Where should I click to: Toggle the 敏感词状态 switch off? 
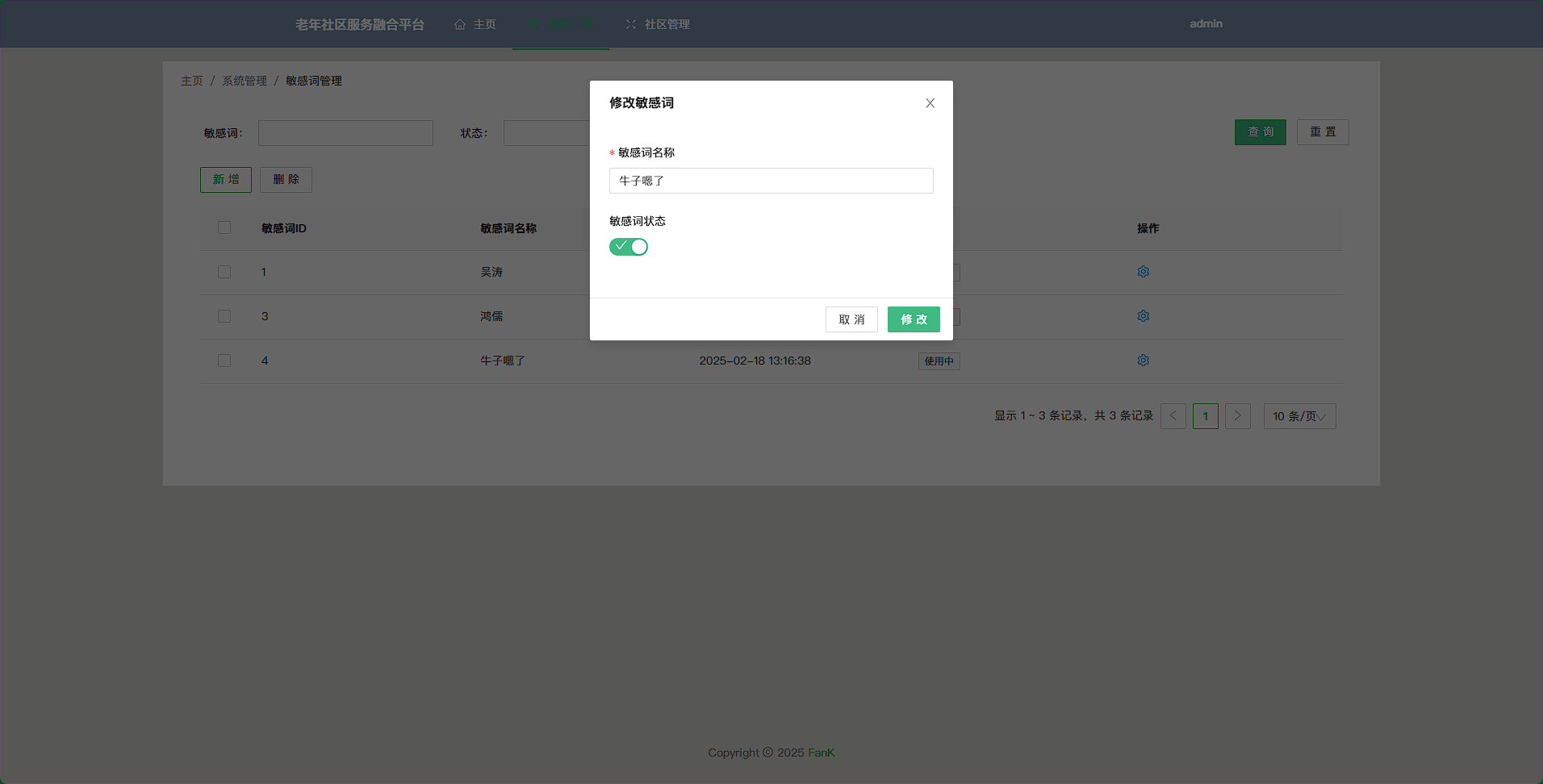tap(629, 247)
